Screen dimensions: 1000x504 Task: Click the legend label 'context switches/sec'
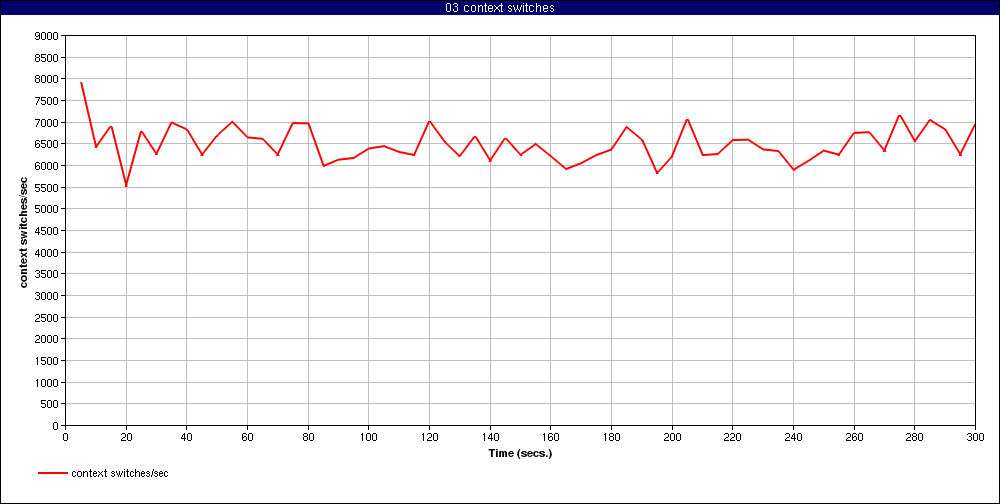click(120, 473)
